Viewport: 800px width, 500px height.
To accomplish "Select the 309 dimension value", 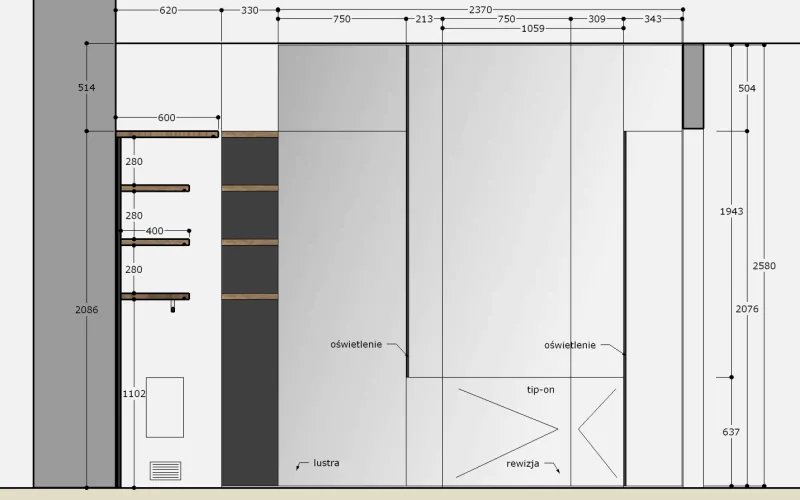I will pos(597,19).
